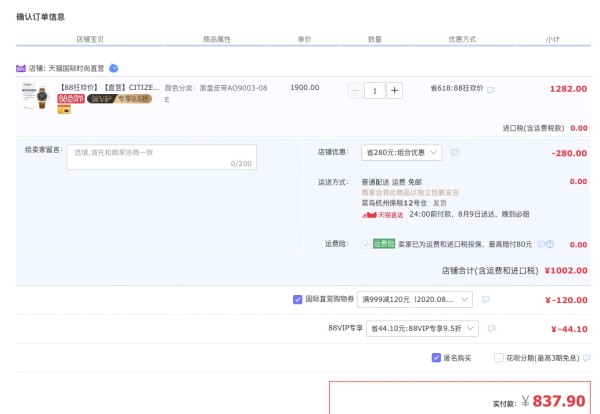Open the 【88狂欢价】CITIZE... product title link
The width and height of the screenshot is (600, 414).
tap(109, 87)
